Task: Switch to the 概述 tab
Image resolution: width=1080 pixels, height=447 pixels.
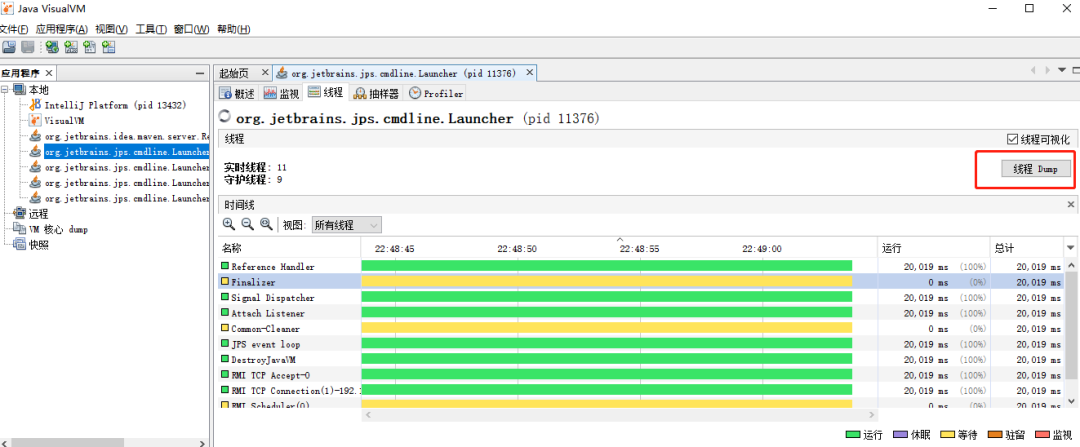Action: point(237,93)
